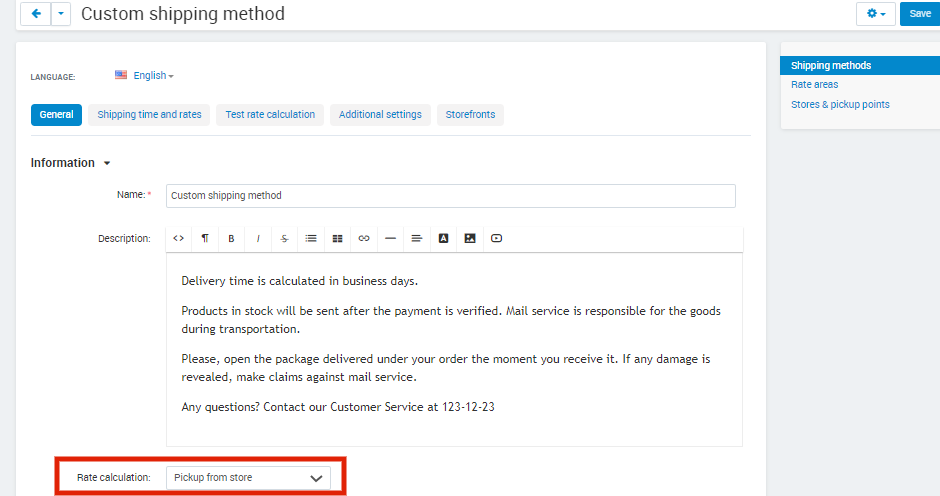This screenshot has width=940, height=496.
Task: Insert a link in description editor
Action: tap(364, 239)
